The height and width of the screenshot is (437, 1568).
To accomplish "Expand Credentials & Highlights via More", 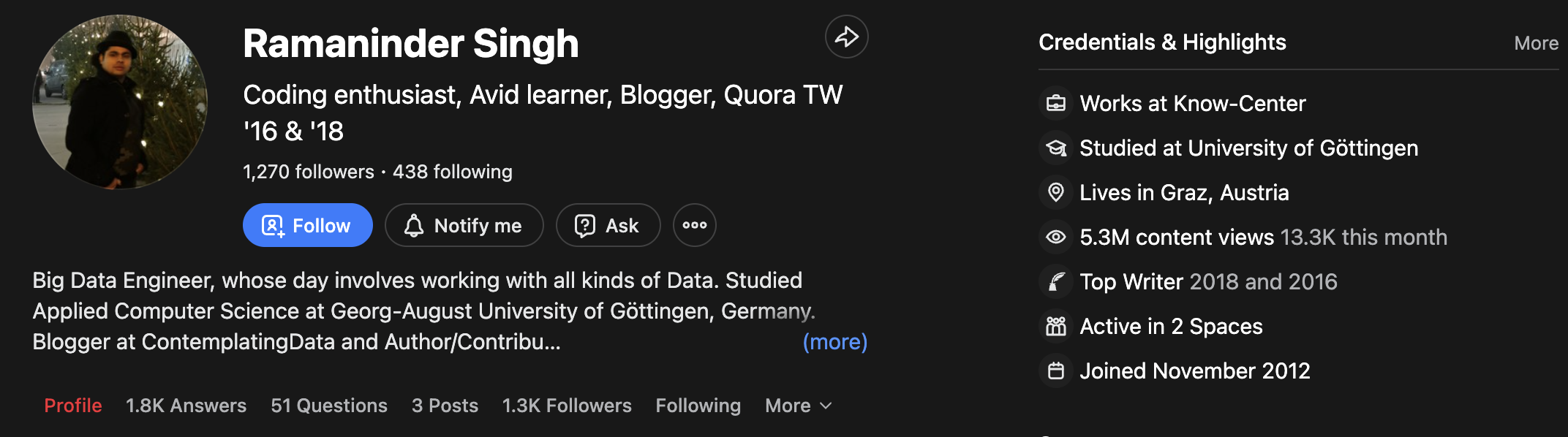I will point(1536,43).
